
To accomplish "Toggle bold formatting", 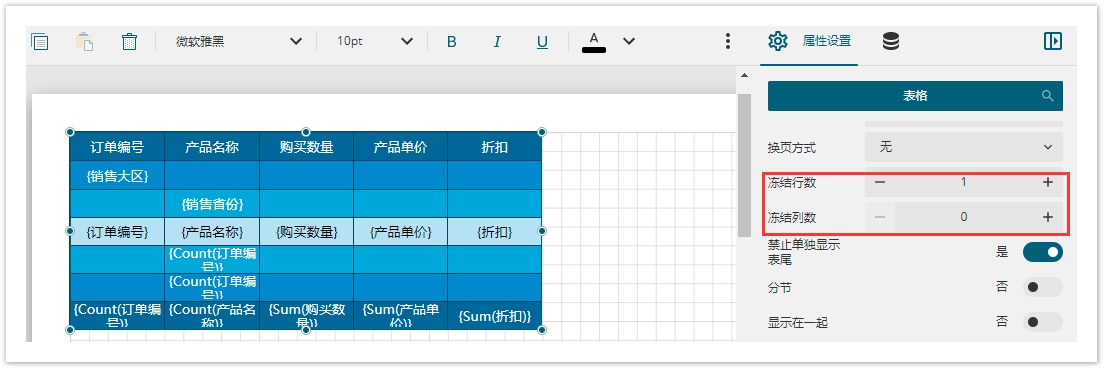I will pos(452,42).
